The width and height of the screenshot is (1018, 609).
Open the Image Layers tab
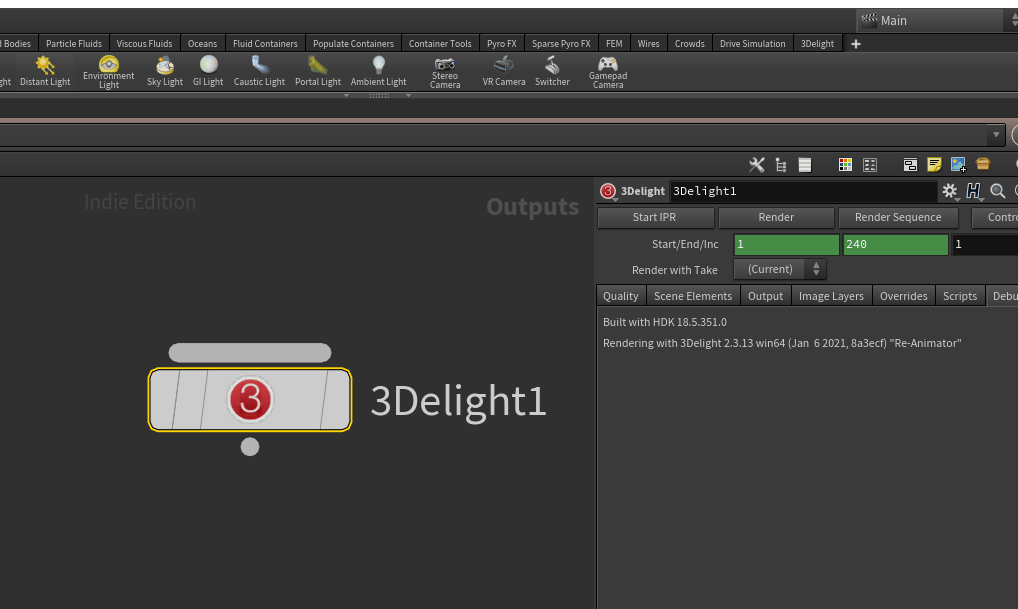pyautogui.click(x=831, y=296)
